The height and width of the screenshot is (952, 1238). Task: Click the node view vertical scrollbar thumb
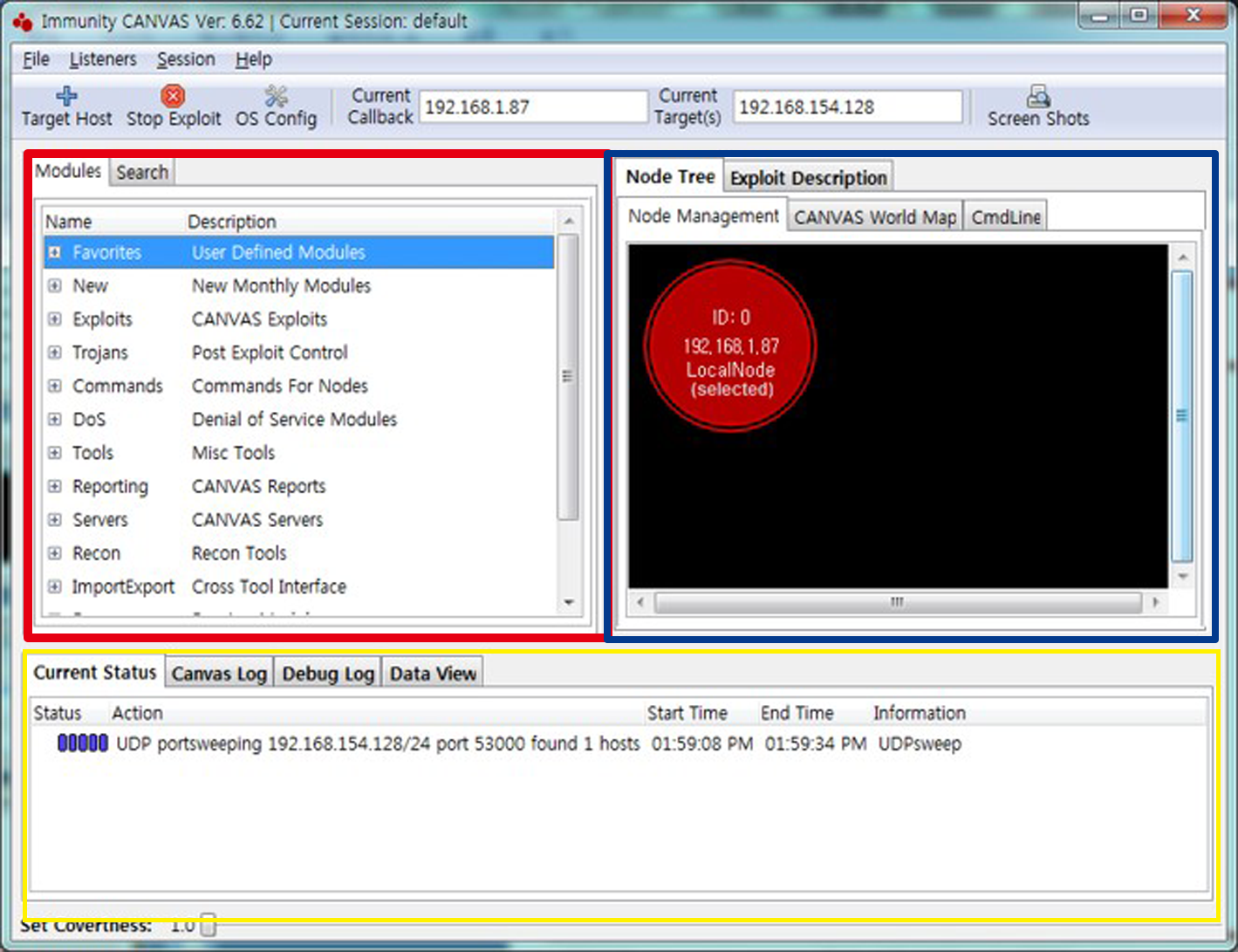click(1181, 416)
